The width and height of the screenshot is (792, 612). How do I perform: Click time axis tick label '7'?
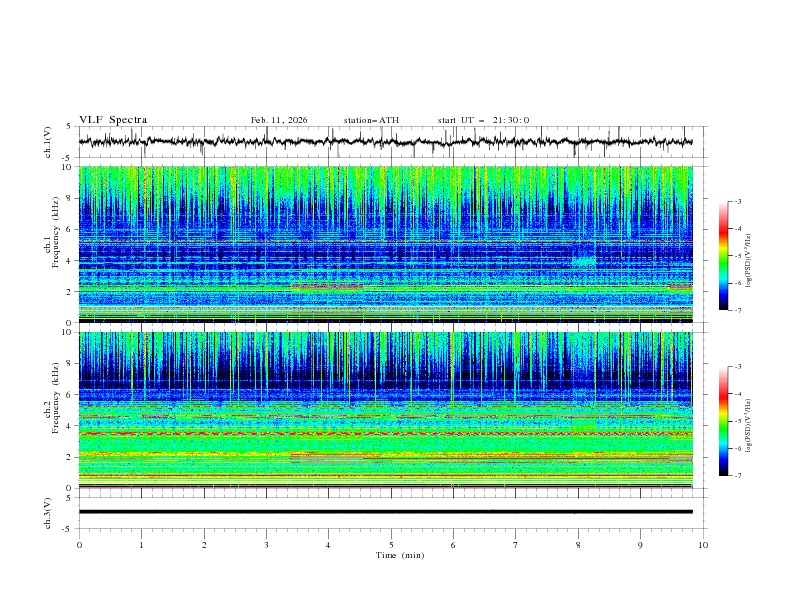(516, 545)
